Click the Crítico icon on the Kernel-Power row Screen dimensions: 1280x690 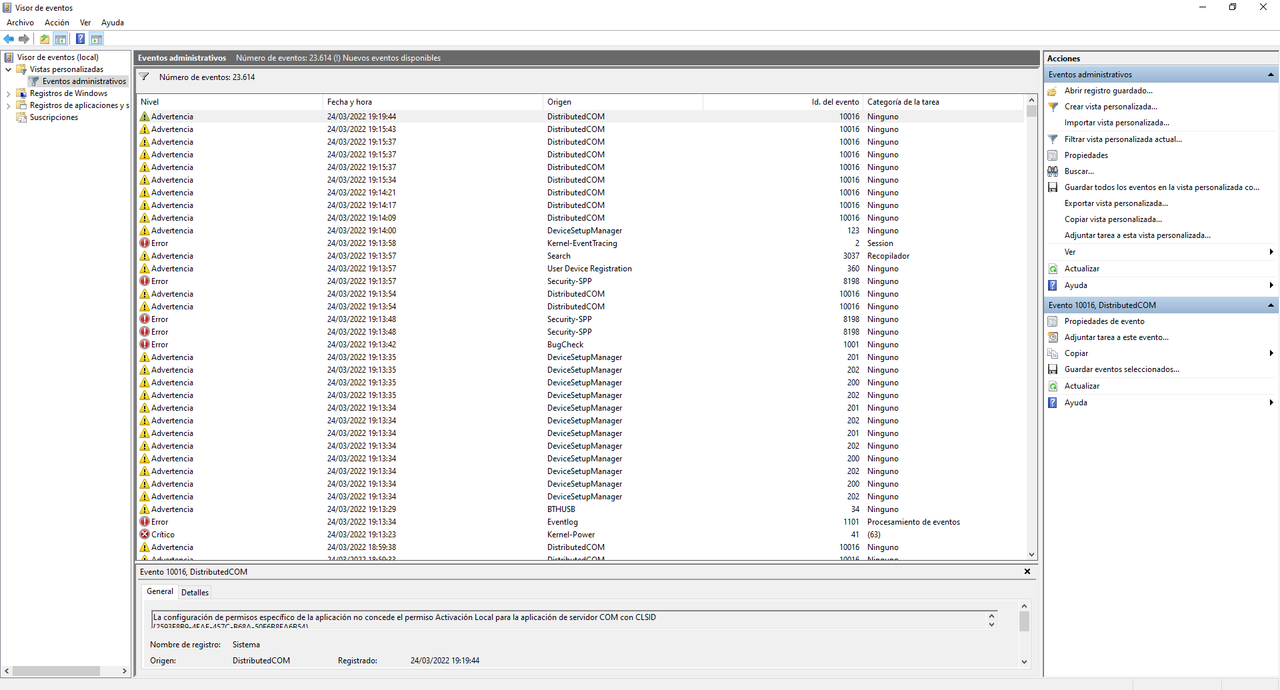tap(145, 534)
